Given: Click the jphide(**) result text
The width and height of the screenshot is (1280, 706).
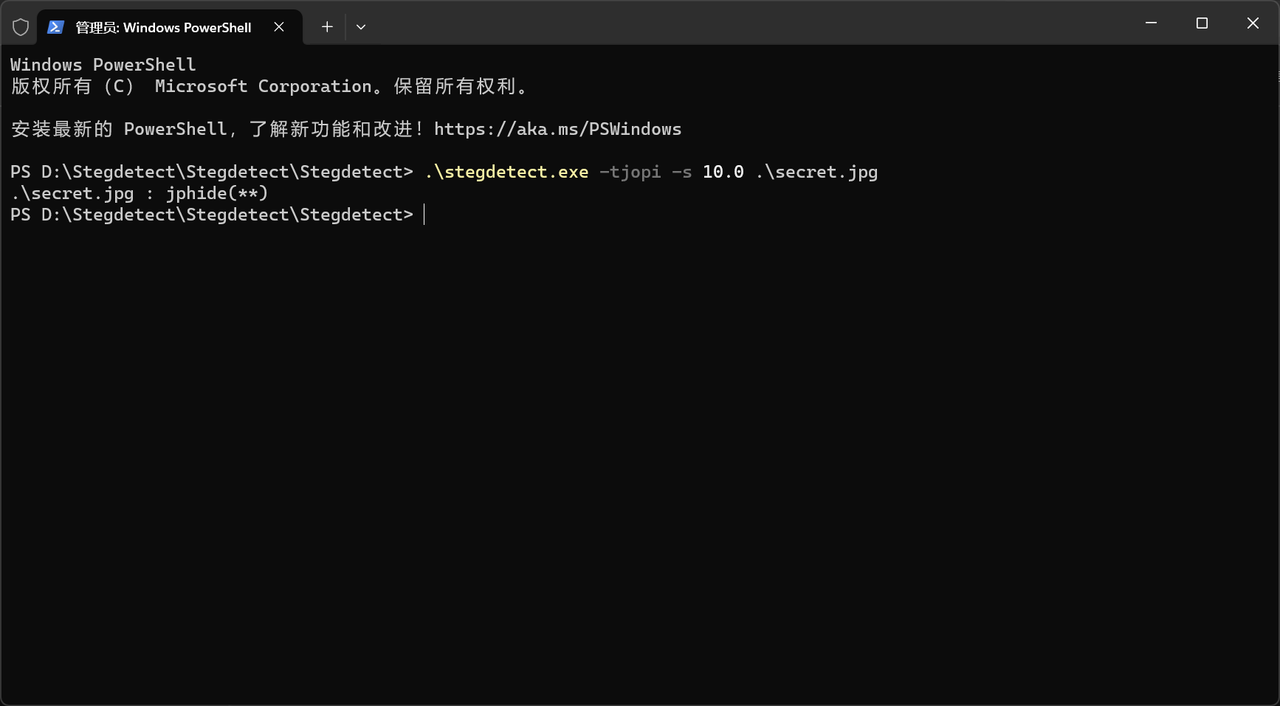Looking at the screenshot, I should pos(217,193).
